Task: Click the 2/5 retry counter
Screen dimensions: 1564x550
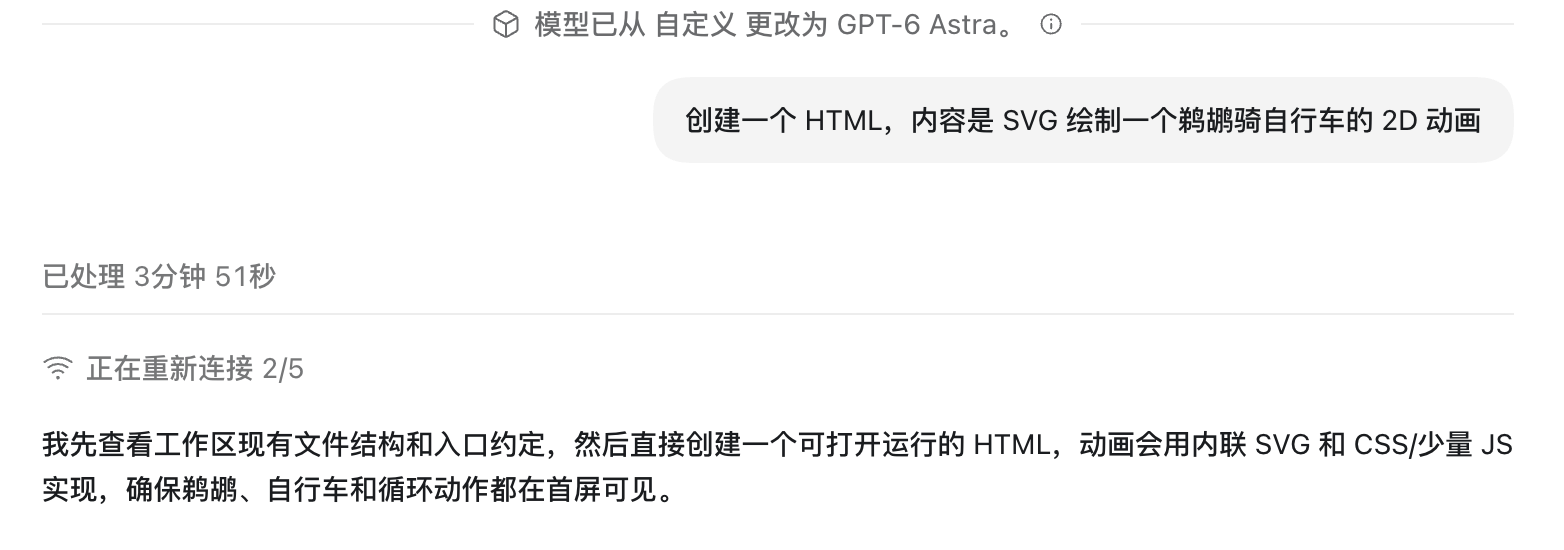Action: pos(283,370)
